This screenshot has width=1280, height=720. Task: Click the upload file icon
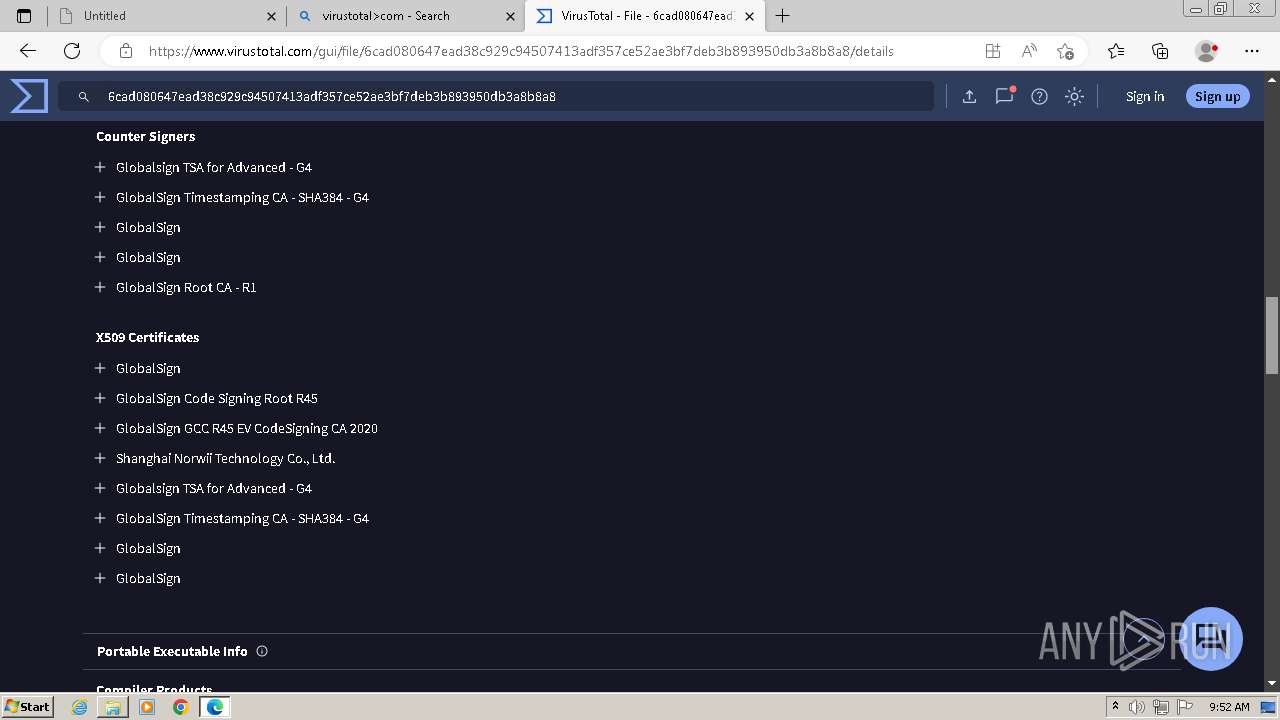click(x=969, y=96)
